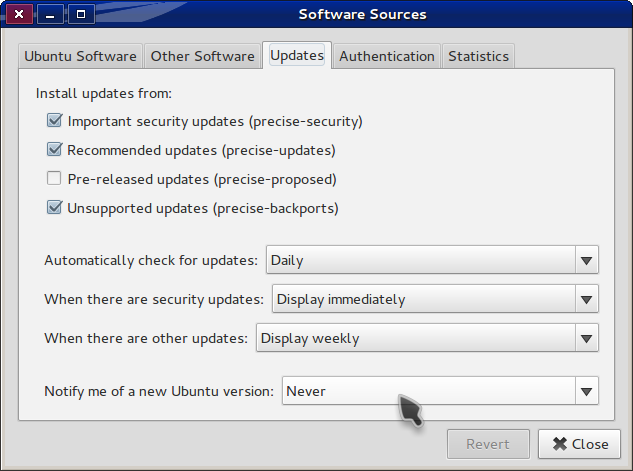Open the Other Software tab

coord(202,56)
